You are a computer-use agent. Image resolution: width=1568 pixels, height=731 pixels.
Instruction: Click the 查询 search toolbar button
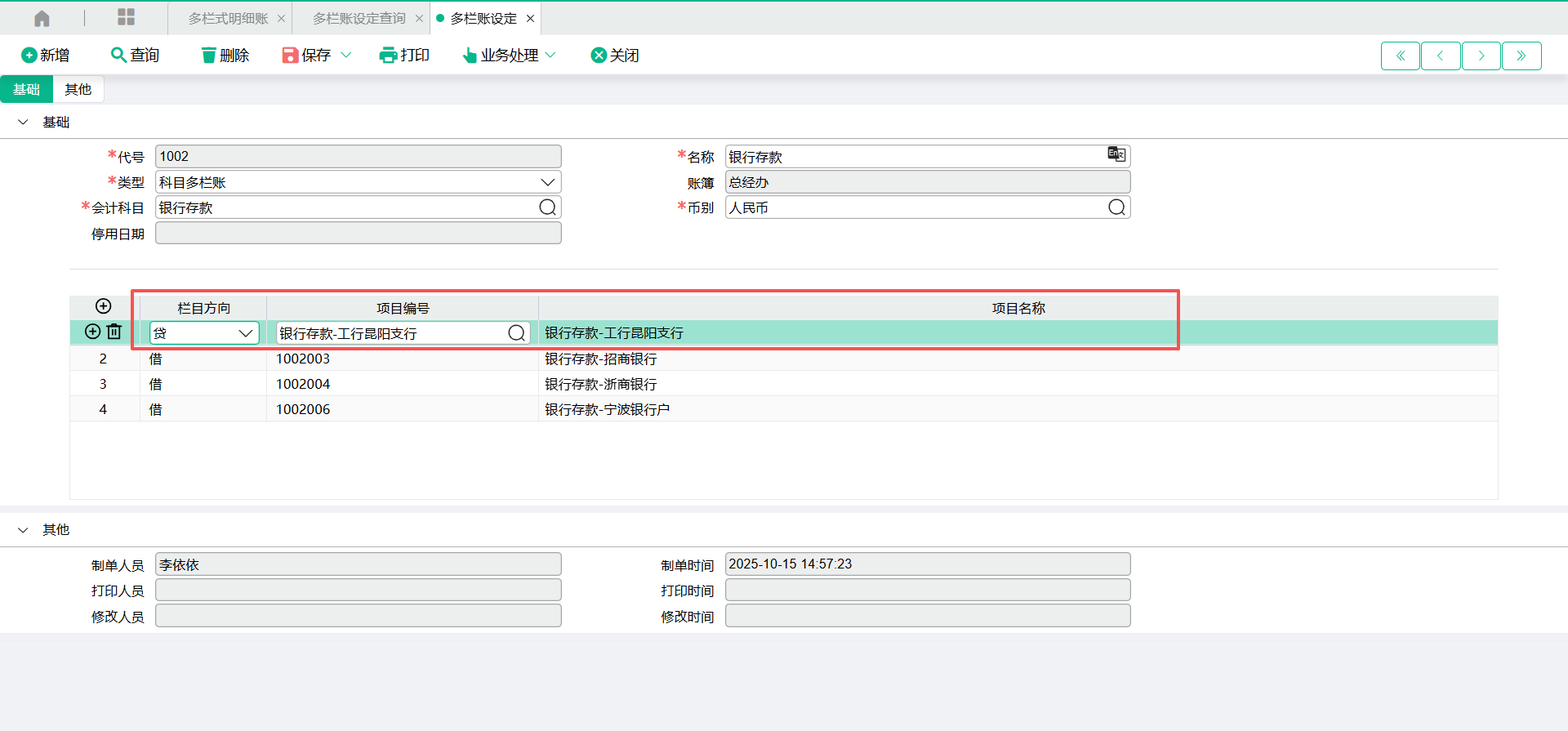(135, 55)
